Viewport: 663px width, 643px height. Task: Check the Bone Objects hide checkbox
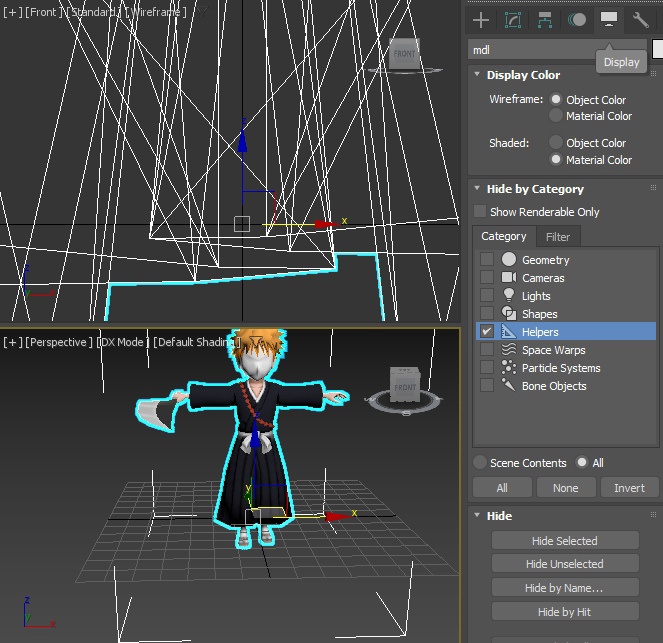(x=487, y=385)
